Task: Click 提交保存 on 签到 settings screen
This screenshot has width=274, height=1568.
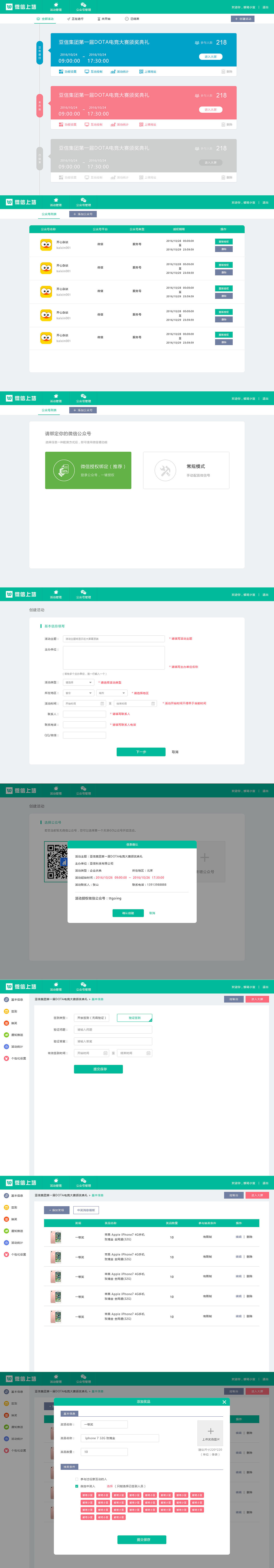Action: pos(98,1069)
